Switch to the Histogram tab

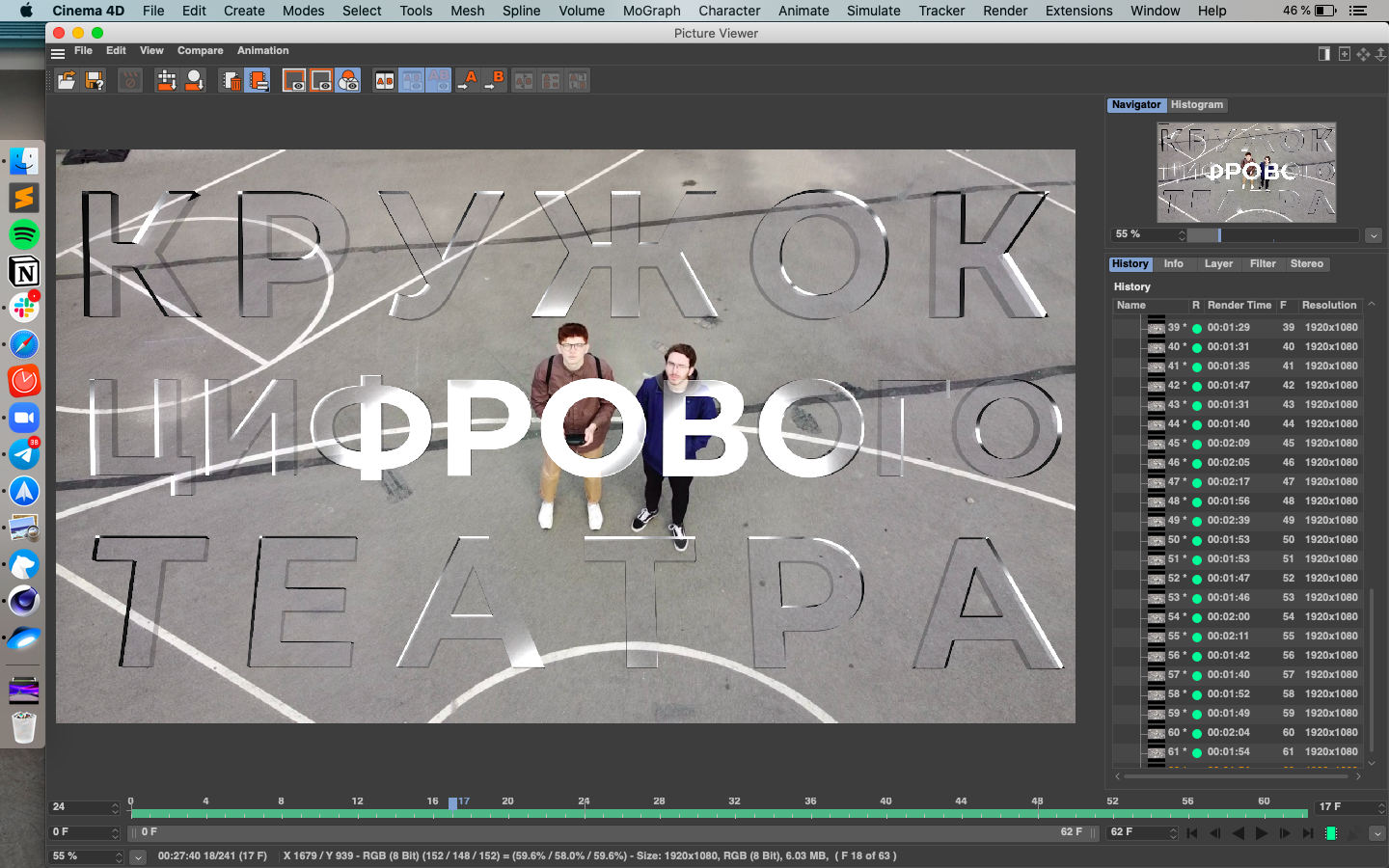(x=1196, y=105)
